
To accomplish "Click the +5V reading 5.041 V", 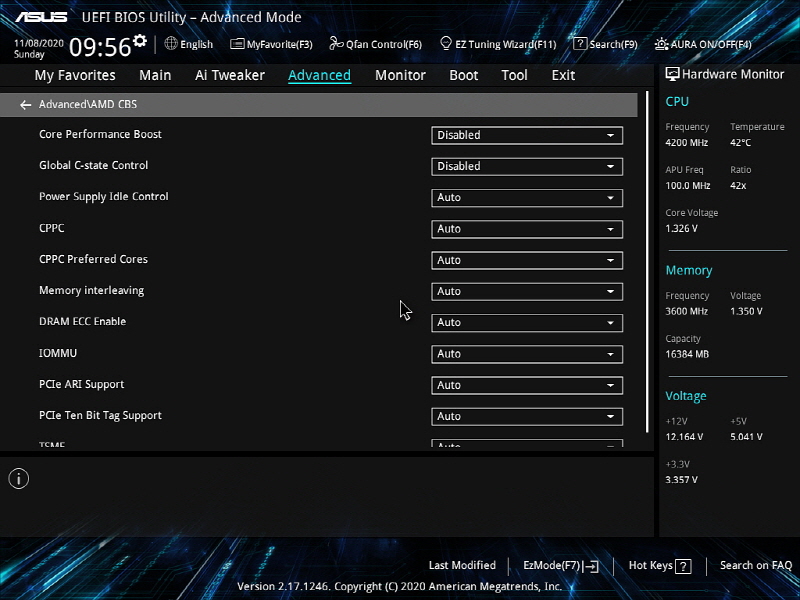I will click(746, 437).
